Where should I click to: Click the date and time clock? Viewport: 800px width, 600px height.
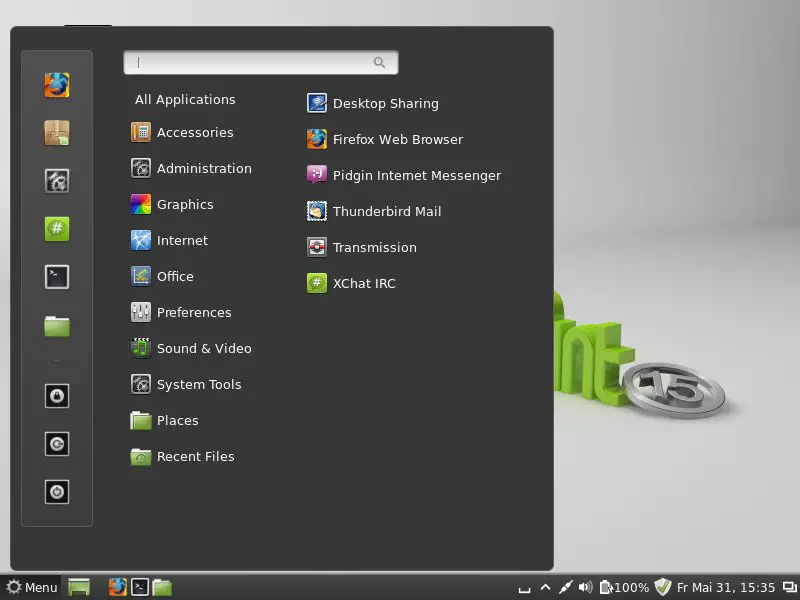tap(726, 587)
